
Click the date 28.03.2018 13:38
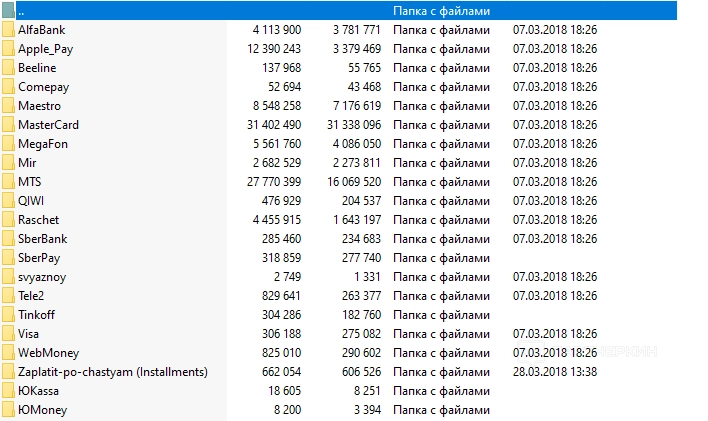[x=555, y=371]
